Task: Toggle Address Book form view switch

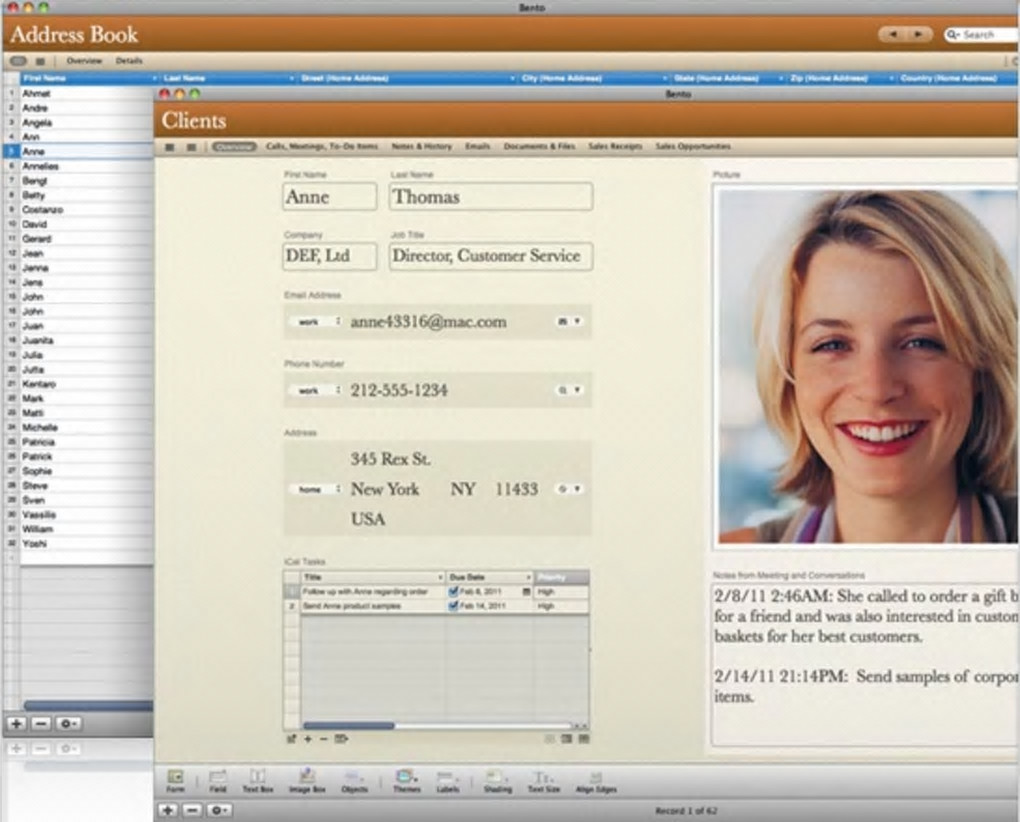Action: [18, 61]
